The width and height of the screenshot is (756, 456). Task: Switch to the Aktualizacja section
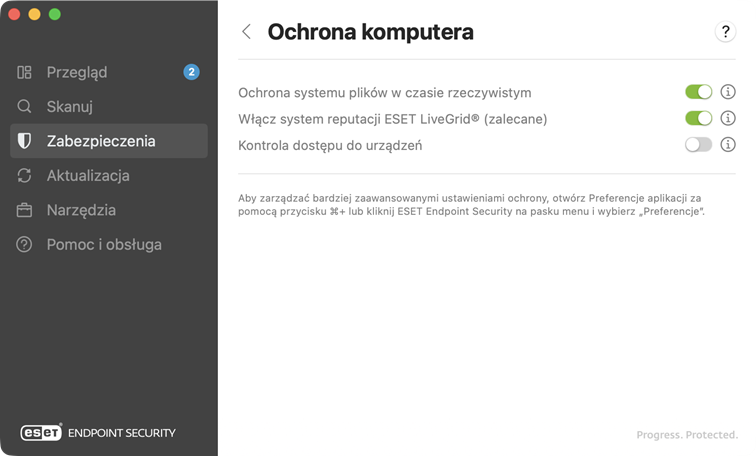click(88, 176)
